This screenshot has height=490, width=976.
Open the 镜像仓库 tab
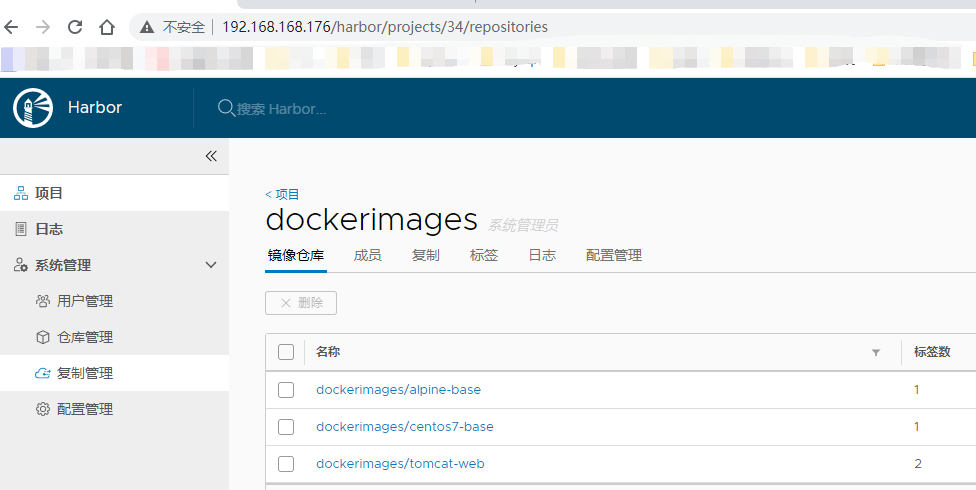(x=296, y=255)
